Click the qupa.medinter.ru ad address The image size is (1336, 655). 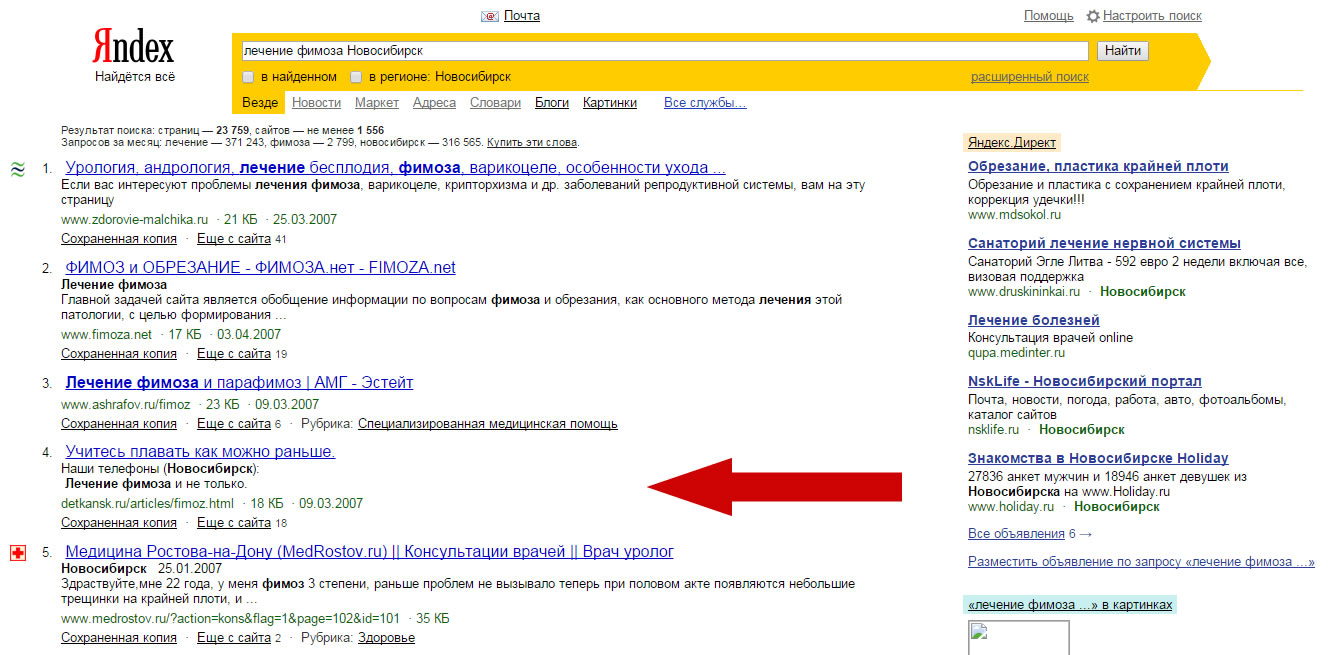coord(1016,353)
